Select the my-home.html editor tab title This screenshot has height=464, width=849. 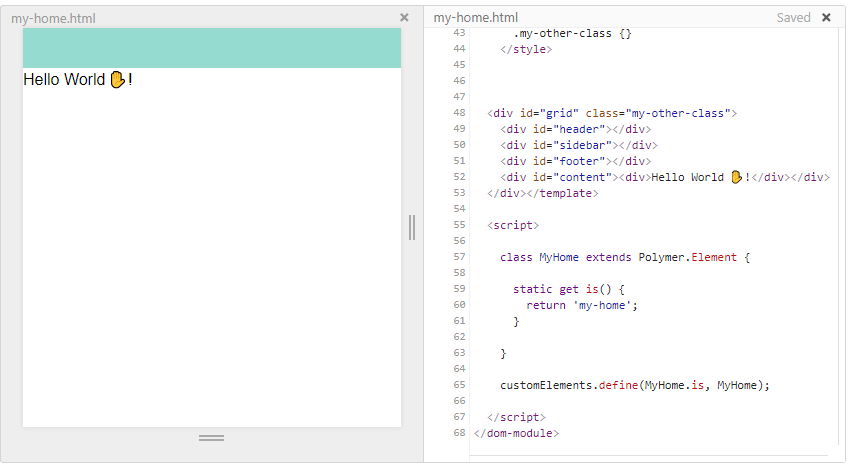pos(475,18)
